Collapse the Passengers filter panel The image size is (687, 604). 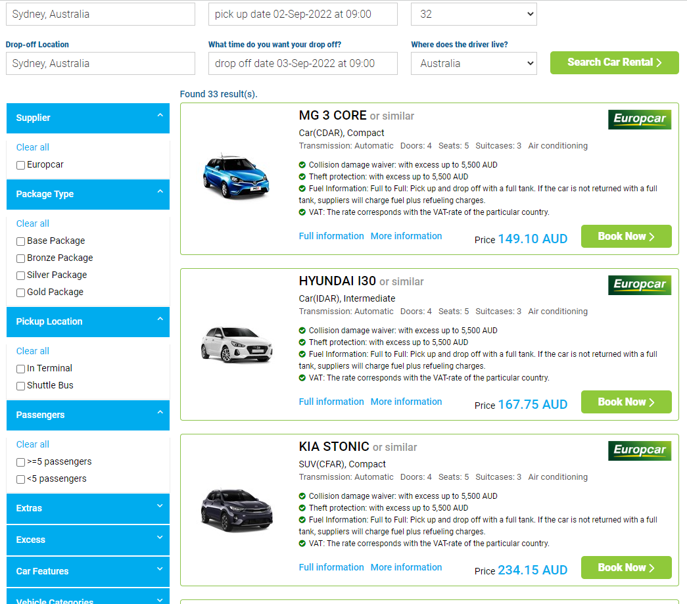click(88, 415)
